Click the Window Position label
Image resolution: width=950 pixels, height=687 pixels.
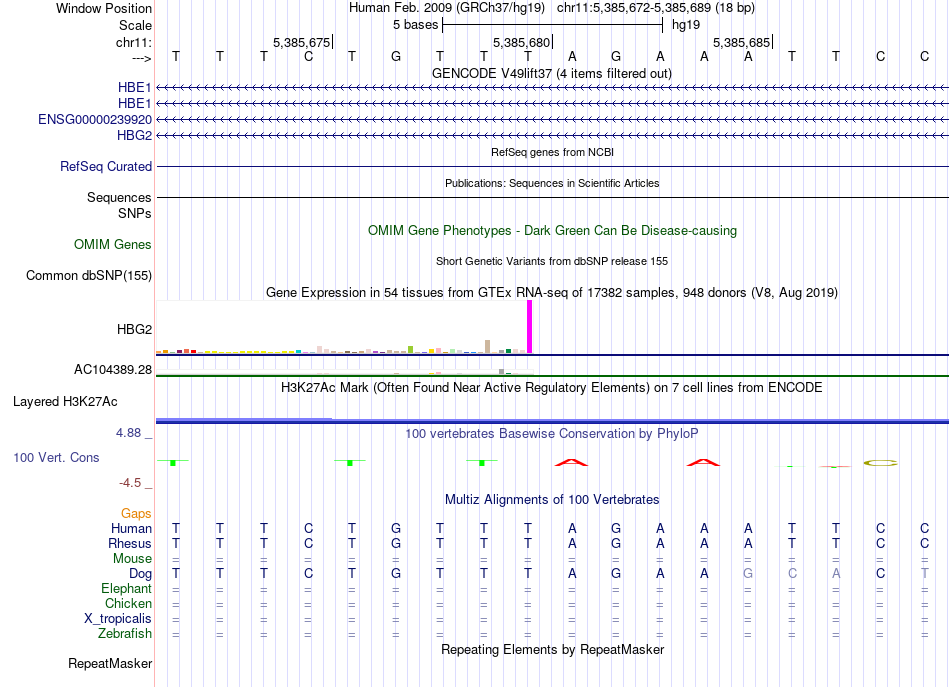pyautogui.click(x=104, y=8)
